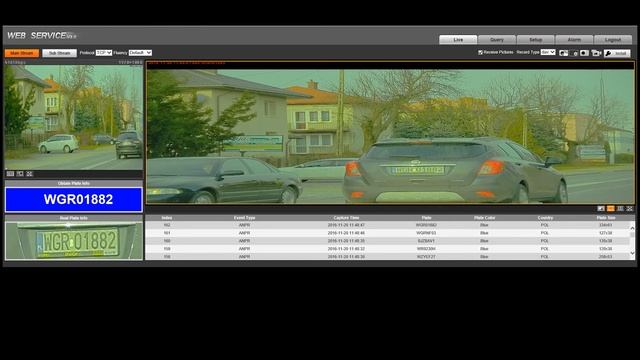
Task: Click the snapshot camera icon in toolbar
Action: 564,53
